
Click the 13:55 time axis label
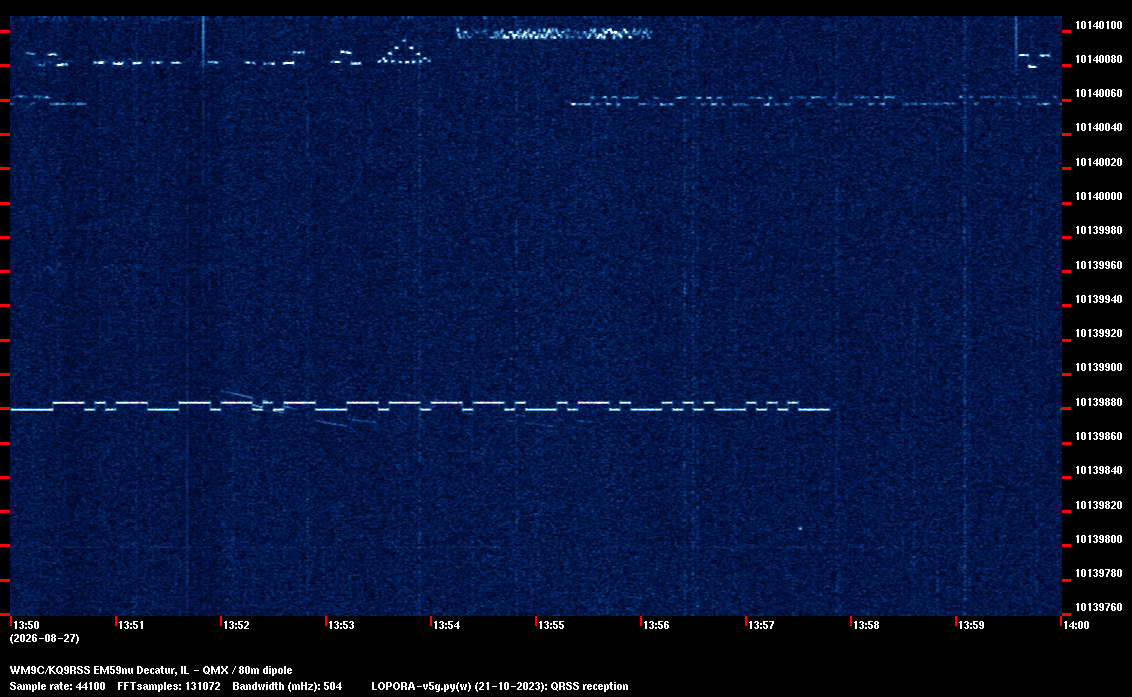pyautogui.click(x=551, y=625)
